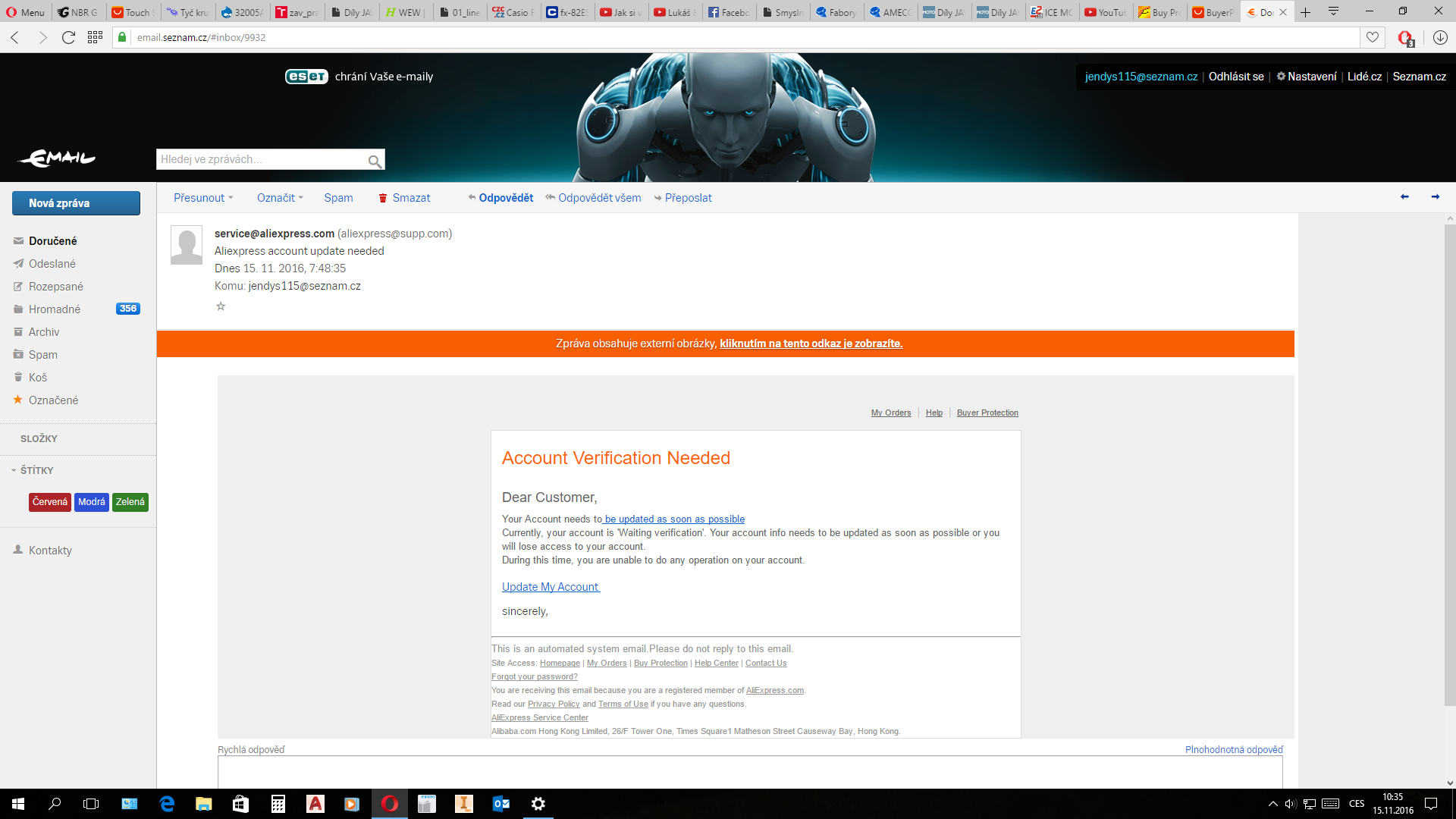Select the Červená red label

pyautogui.click(x=50, y=502)
